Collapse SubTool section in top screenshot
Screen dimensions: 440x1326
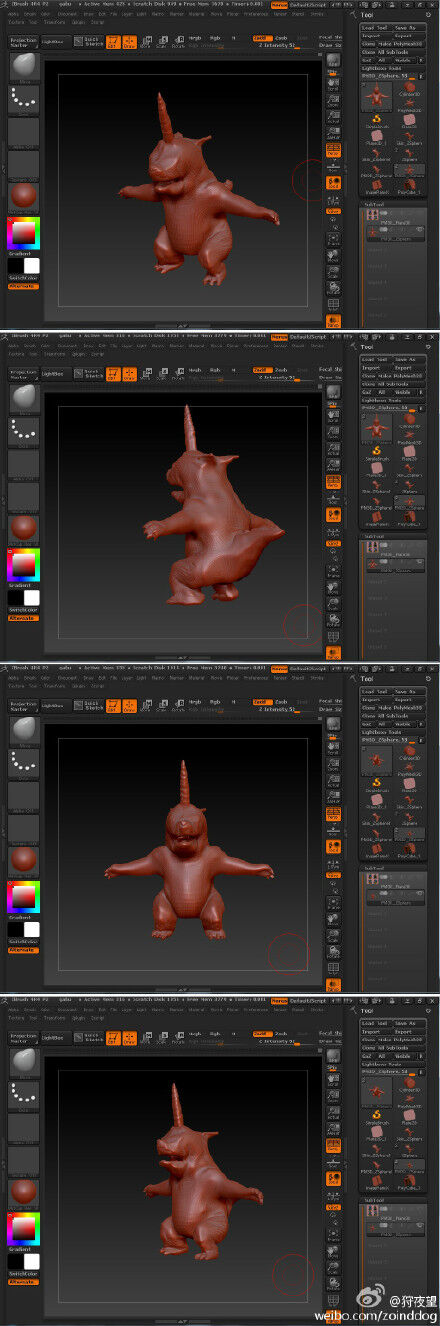click(x=373, y=203)
